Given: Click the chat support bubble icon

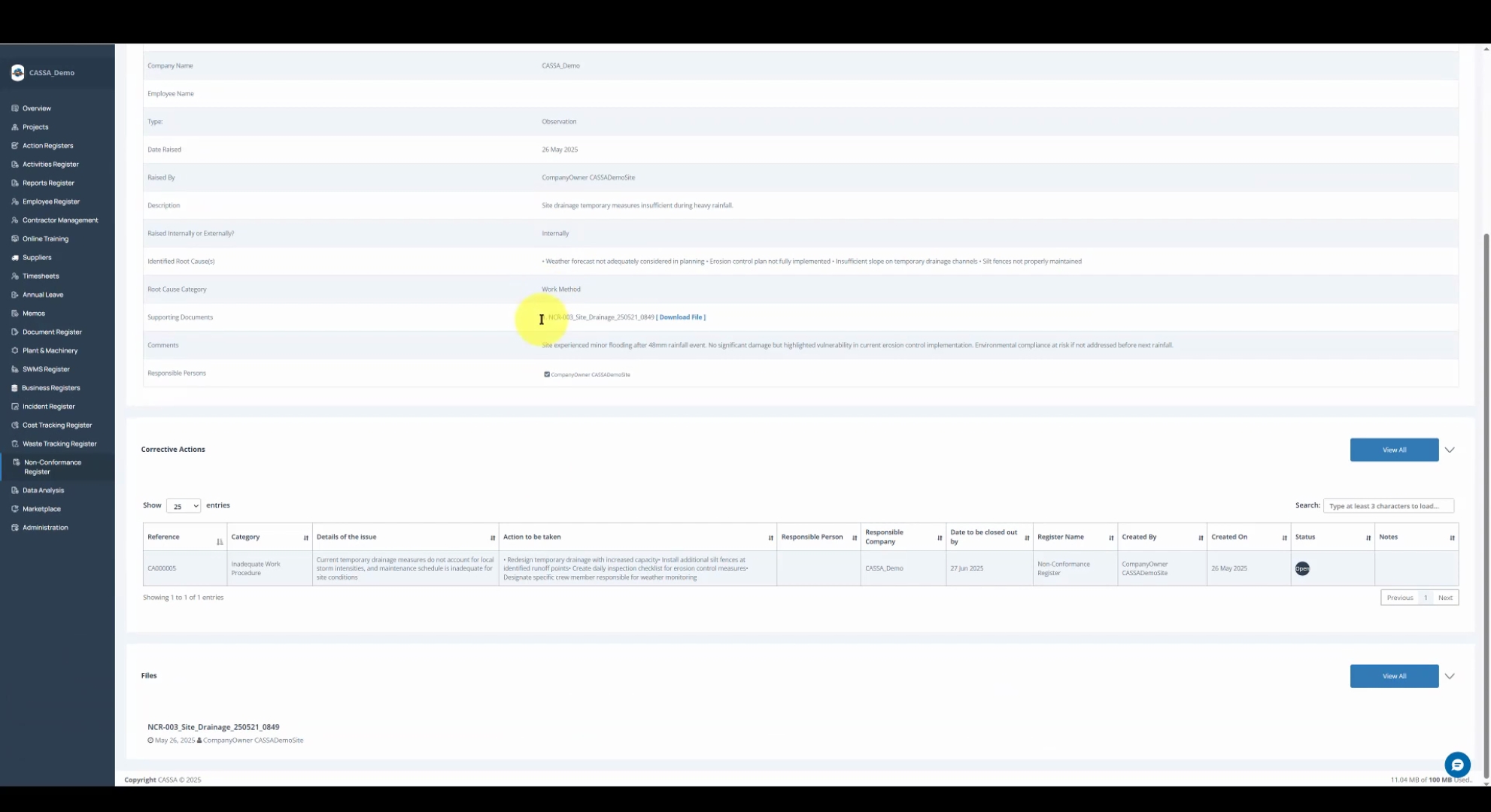Looking at the screenshot, I should pos(1456,765).
